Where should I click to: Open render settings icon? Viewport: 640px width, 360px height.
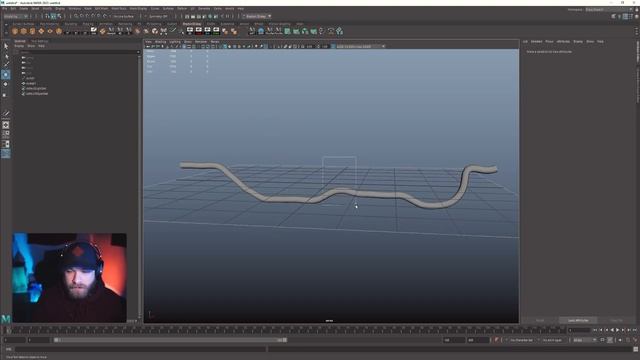(204, 16)
